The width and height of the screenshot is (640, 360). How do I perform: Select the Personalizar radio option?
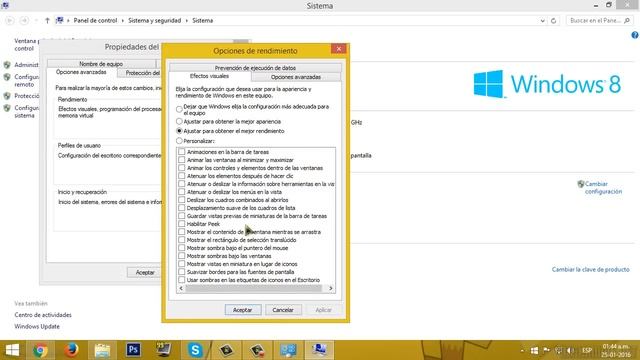pos(179,141)
